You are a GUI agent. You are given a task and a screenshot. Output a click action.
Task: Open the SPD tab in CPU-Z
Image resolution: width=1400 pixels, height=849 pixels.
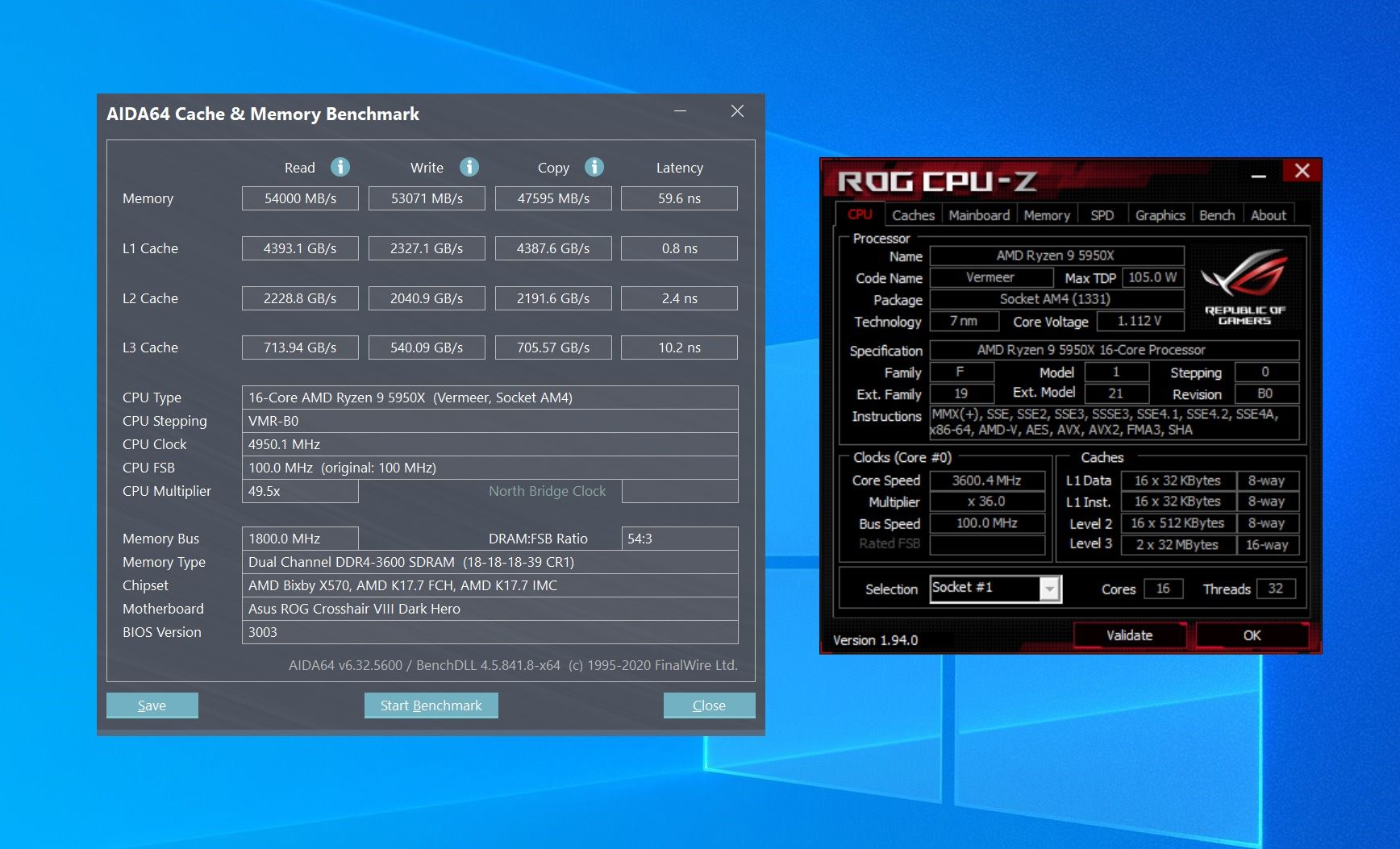click(1102, 215)
